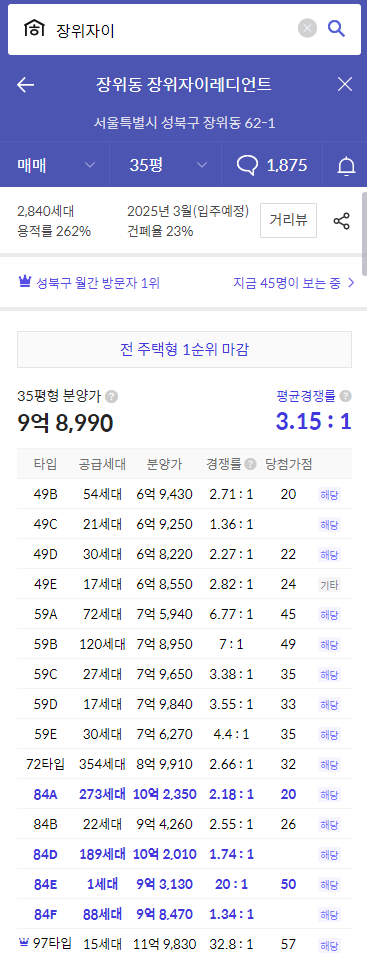The height and width of the screenshot is (956, 367).
Task: Click the 공급세대 column header
Action: click(x=102, y=464)
